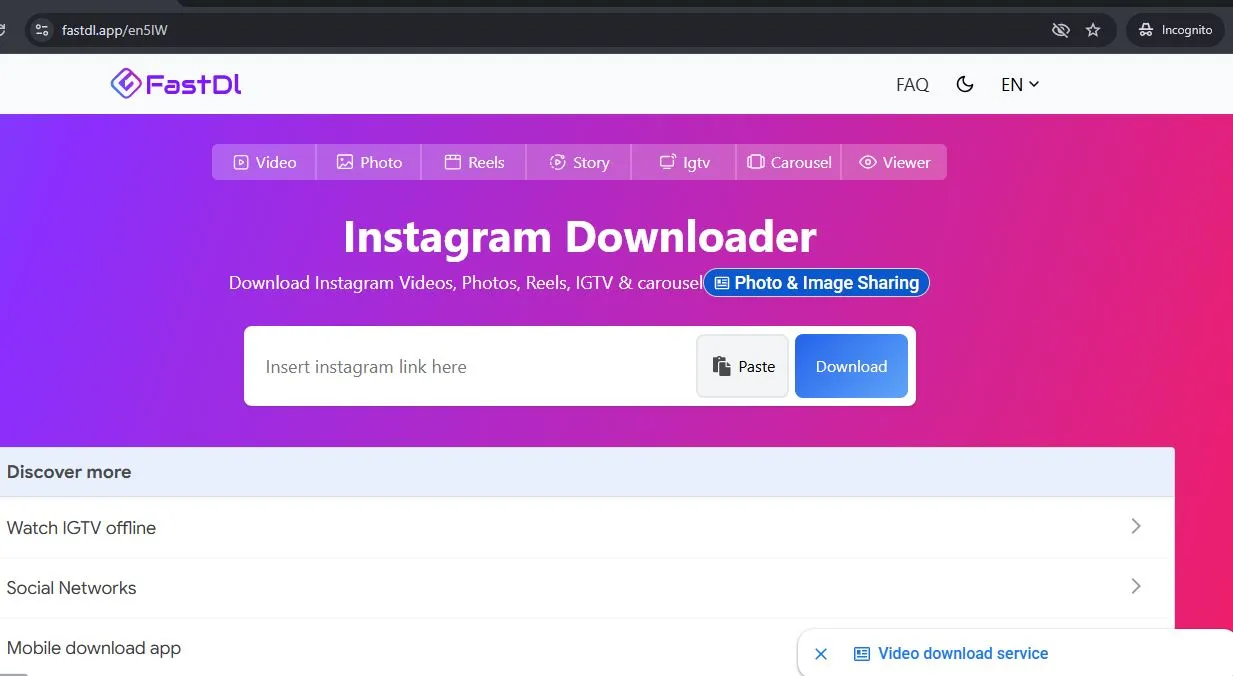Click the third-party cookies blocked eye icon
The width and height of the screenshot is (1233, 676).
pyautogui.click(x=1061, y=30)
